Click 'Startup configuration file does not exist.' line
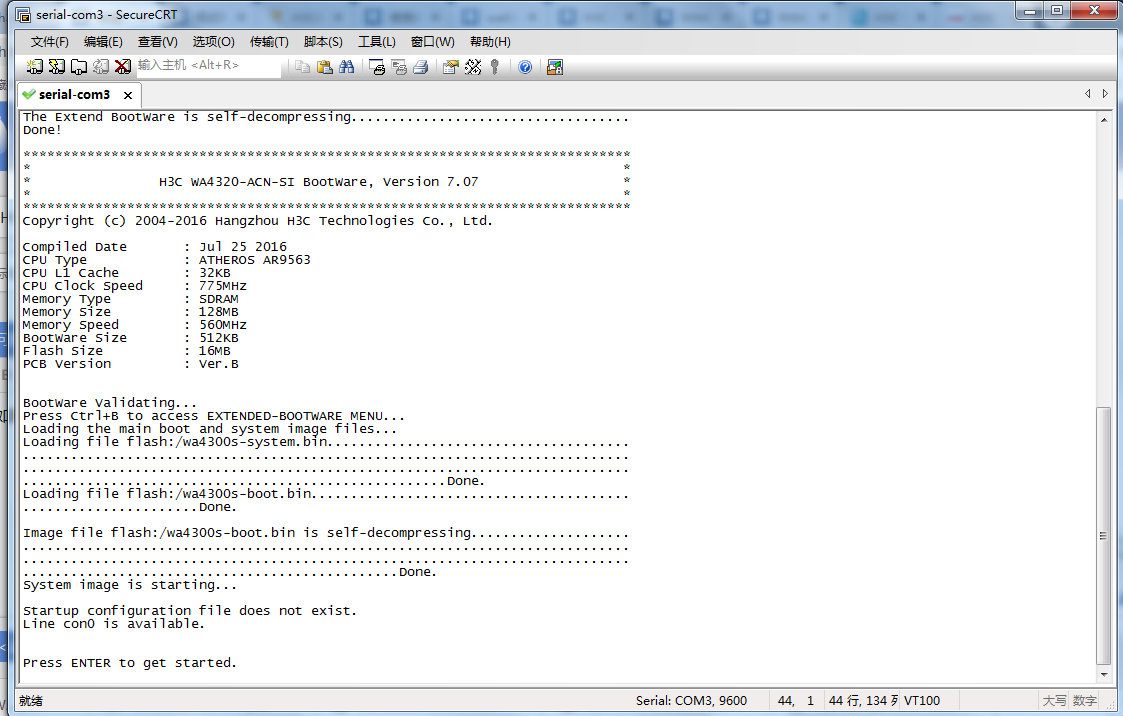This screenshot has width=1123, height=716. (x=189, y=611)
